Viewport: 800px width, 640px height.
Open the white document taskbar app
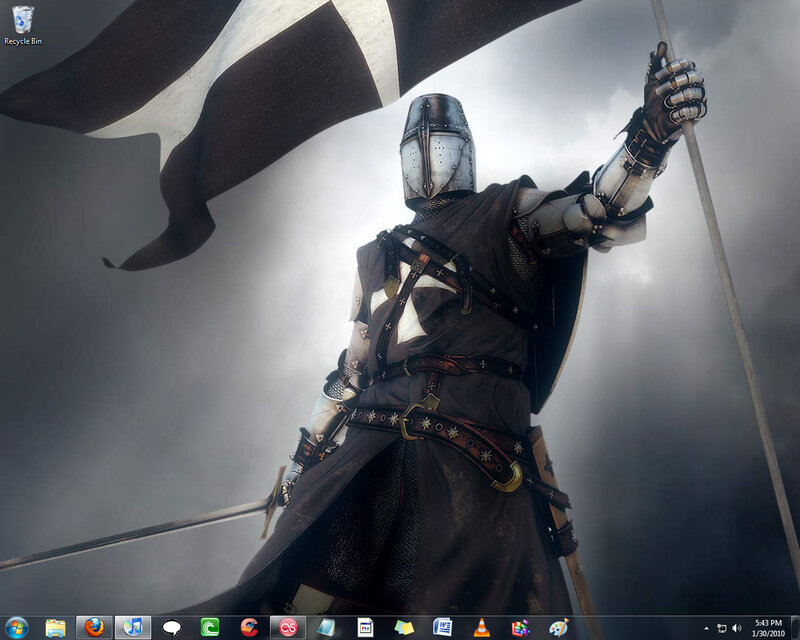click(x=365, y=627)
